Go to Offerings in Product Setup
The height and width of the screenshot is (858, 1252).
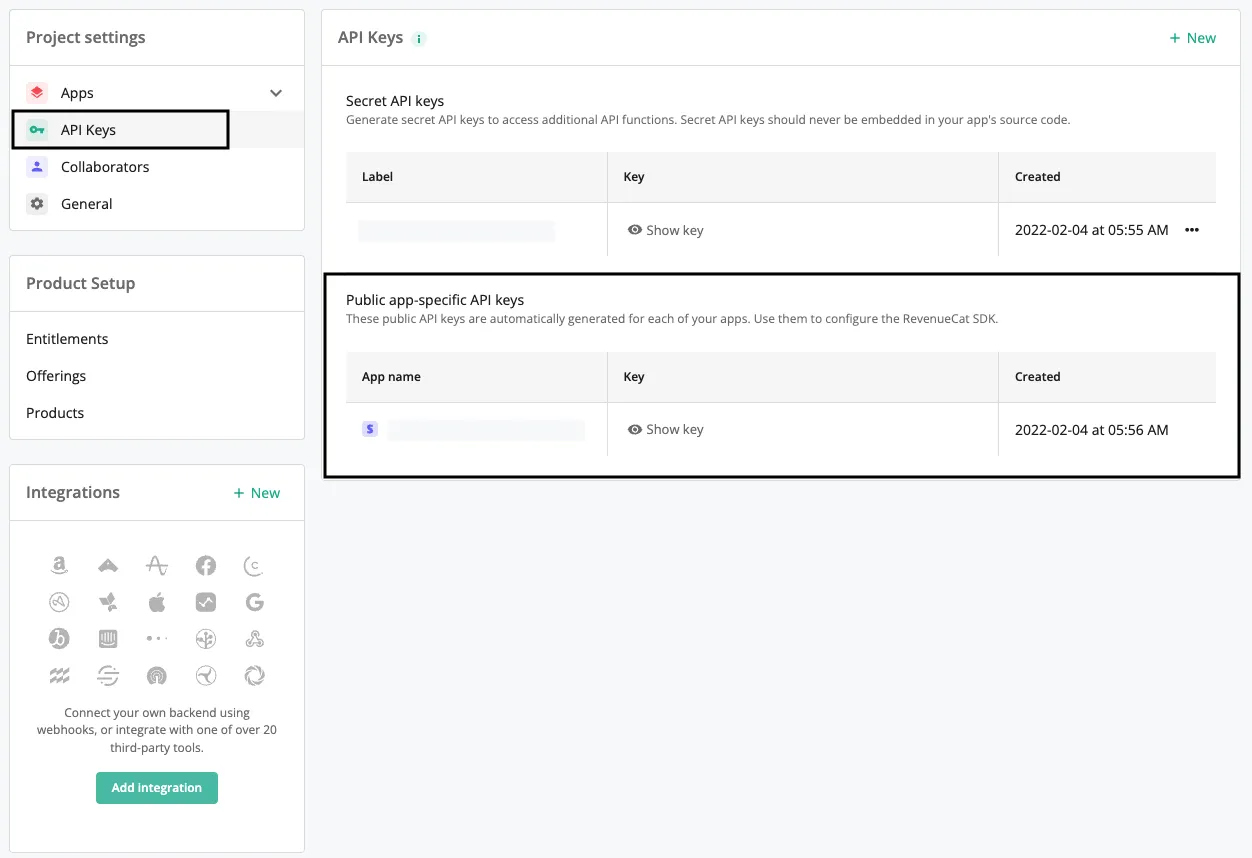56,376
